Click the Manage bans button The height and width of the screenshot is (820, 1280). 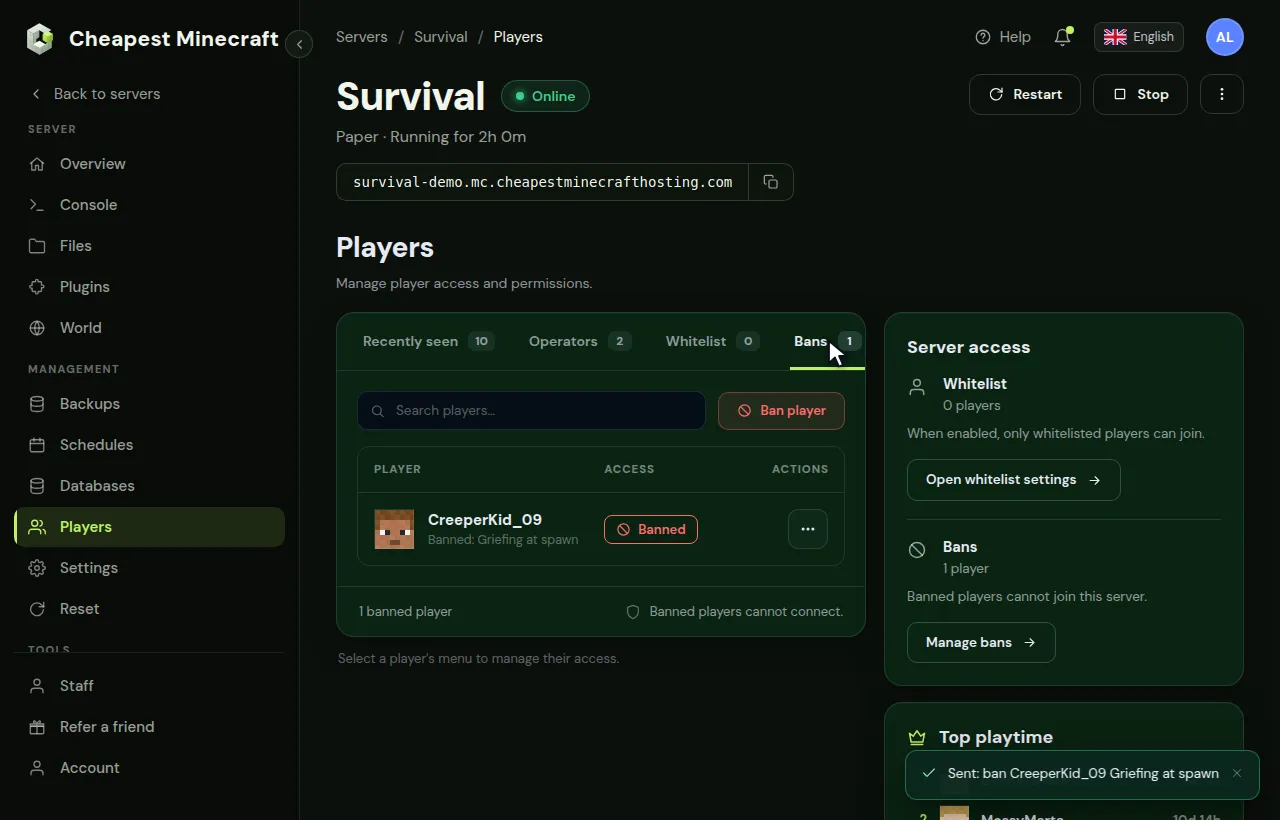tap(981, 643)
